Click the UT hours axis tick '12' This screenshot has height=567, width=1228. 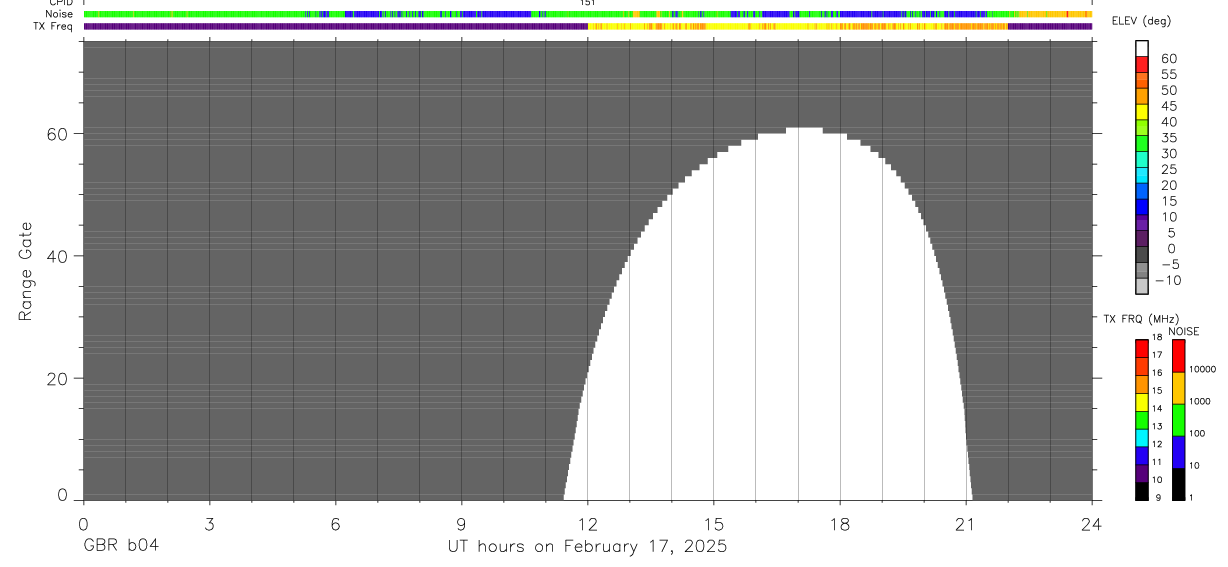click(587, 524)
